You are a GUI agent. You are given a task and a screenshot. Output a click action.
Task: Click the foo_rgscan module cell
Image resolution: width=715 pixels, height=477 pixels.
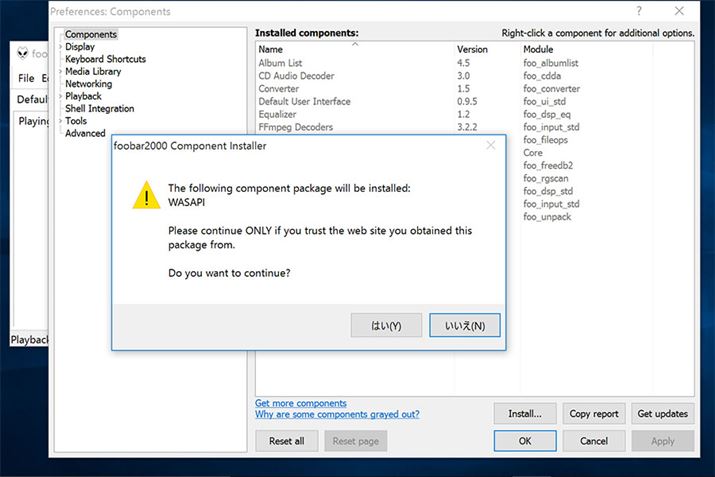point(545,178)
